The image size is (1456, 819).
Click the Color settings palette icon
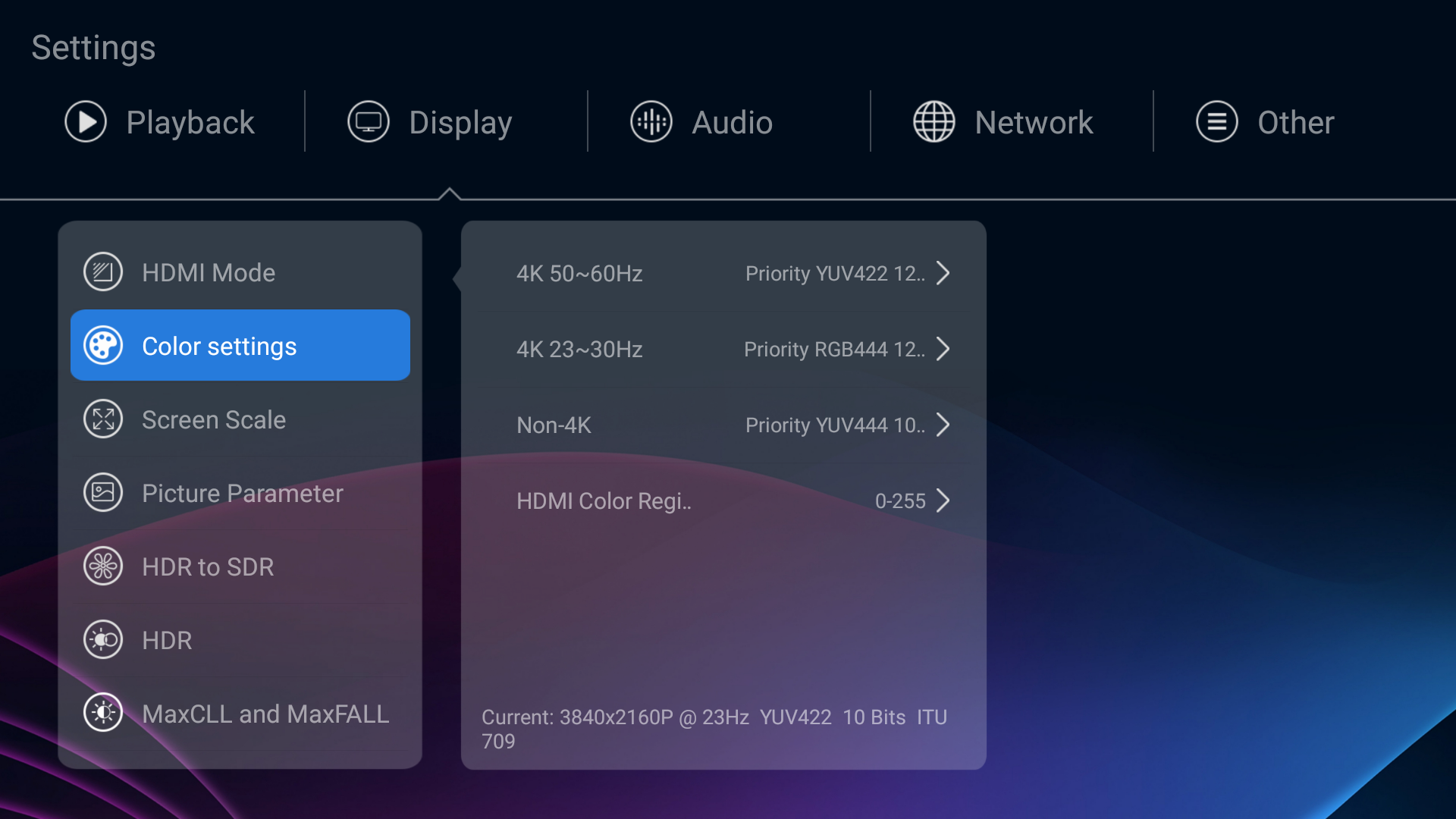tap(103, 346)
